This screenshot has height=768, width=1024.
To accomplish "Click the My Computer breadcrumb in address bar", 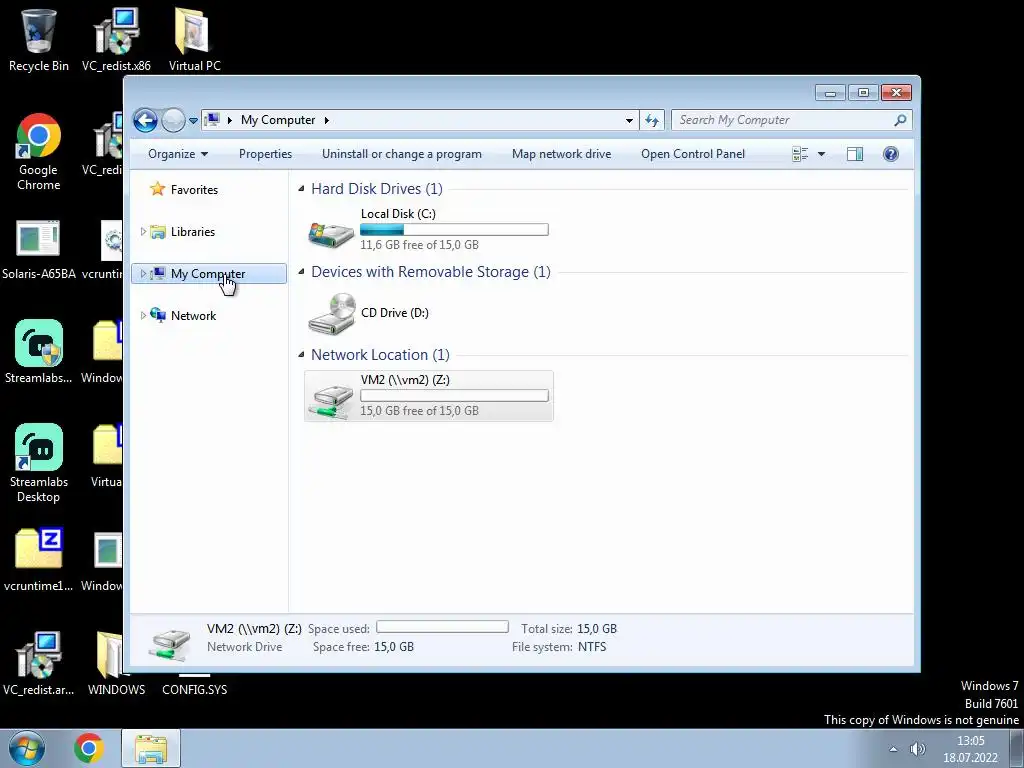I will (x=278, y=120).
